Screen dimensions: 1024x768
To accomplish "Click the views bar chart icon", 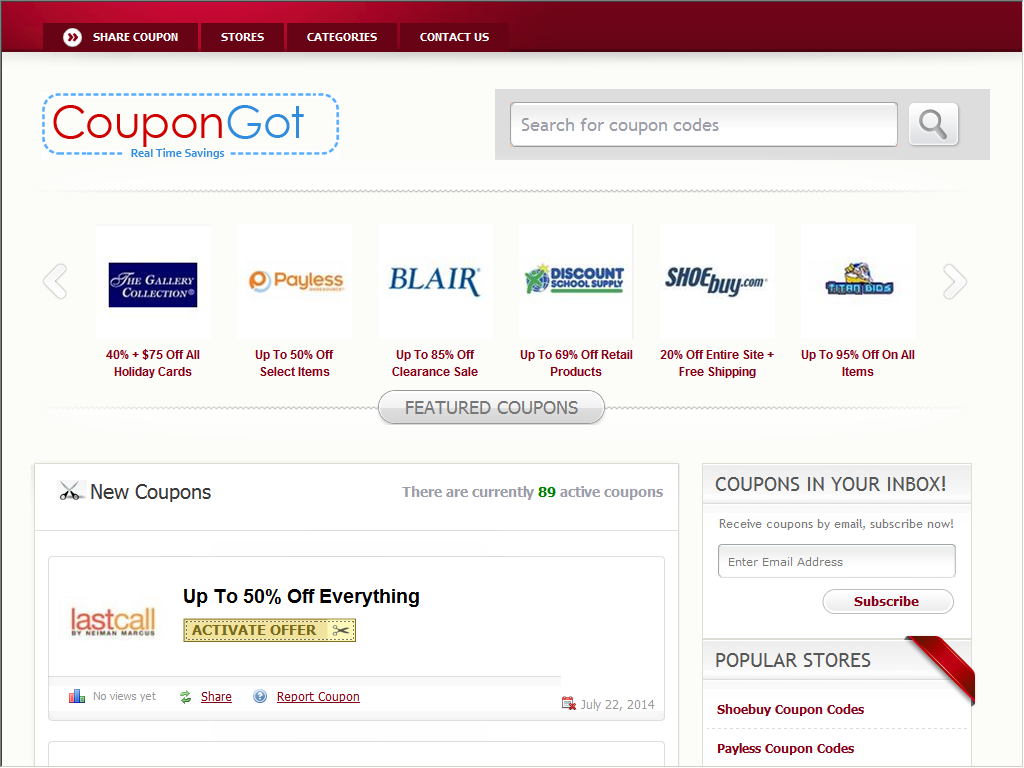I will pos(77,696).
